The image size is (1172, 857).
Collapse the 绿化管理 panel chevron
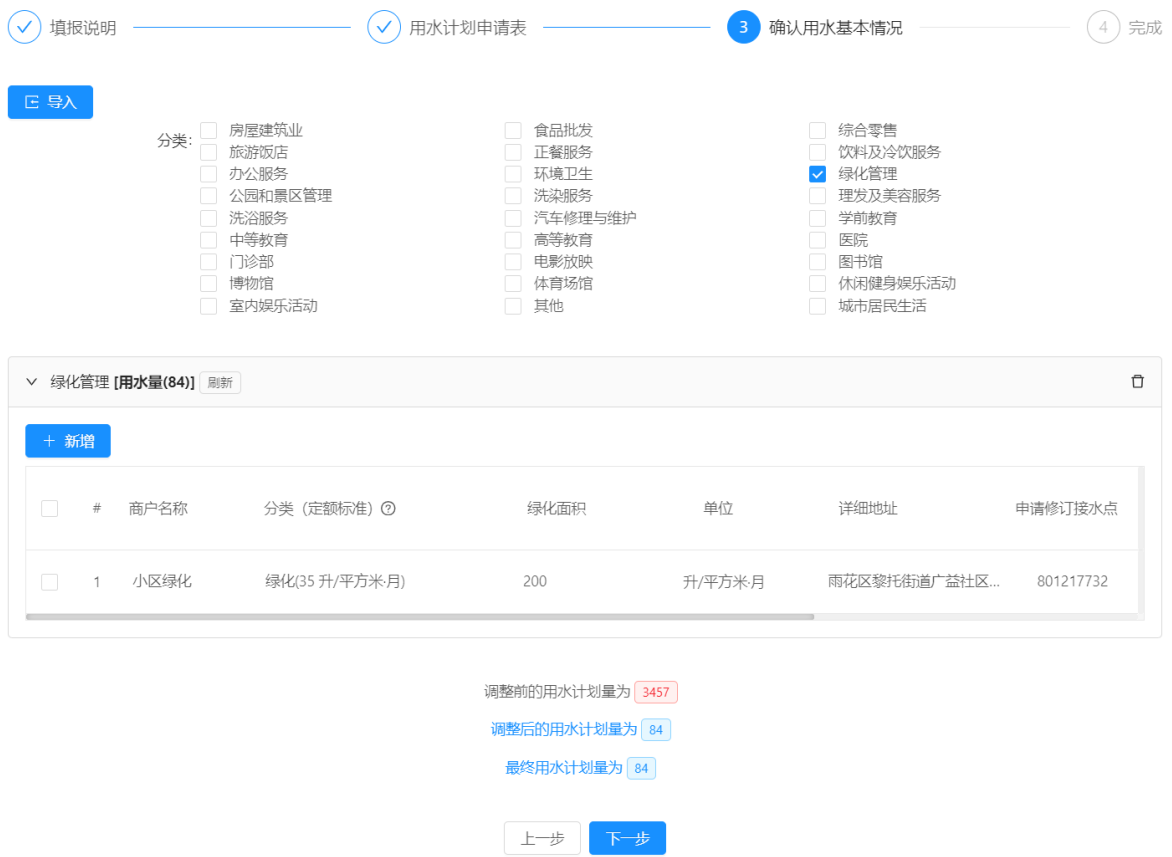(x=31, y=382)
